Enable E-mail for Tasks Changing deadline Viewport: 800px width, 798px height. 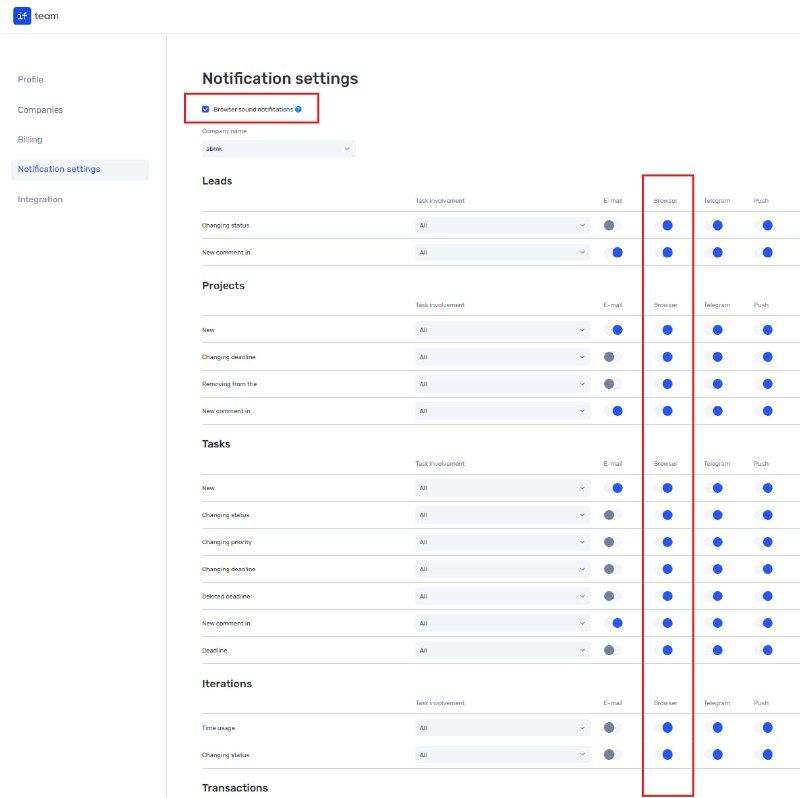[613, 569]
